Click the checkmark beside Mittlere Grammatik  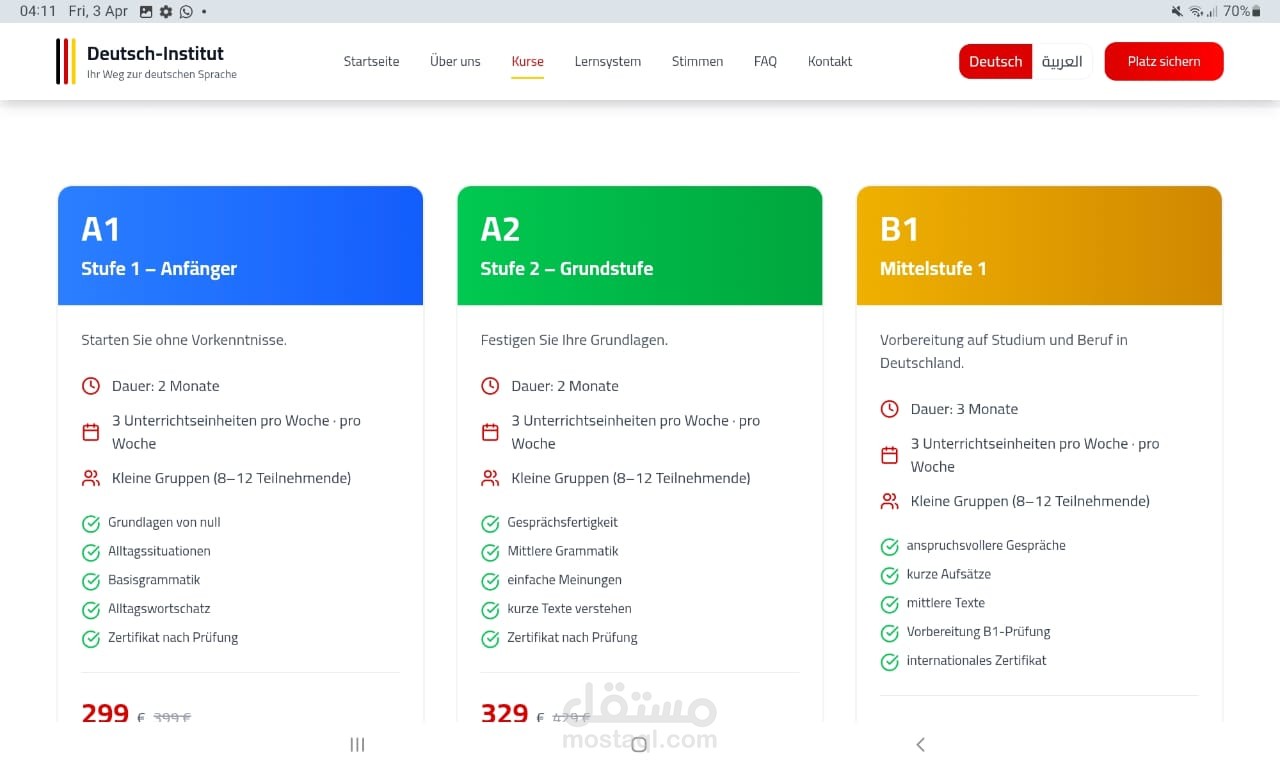tap(490, 552)
